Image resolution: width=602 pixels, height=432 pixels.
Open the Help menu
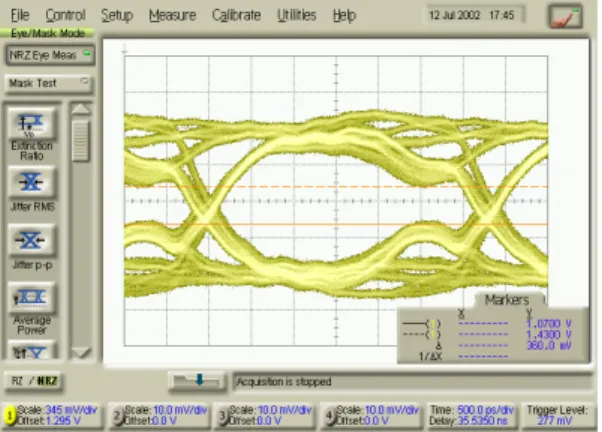(x=344, y=15)
